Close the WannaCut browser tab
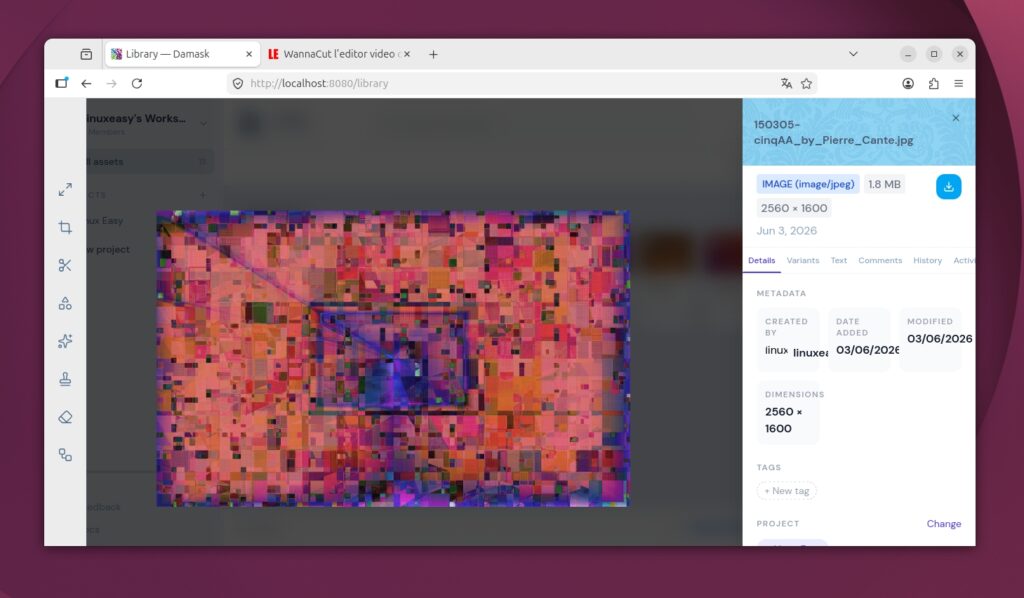Image resolution: width=1024 pixels, height=598 pixels. (407, 54)
